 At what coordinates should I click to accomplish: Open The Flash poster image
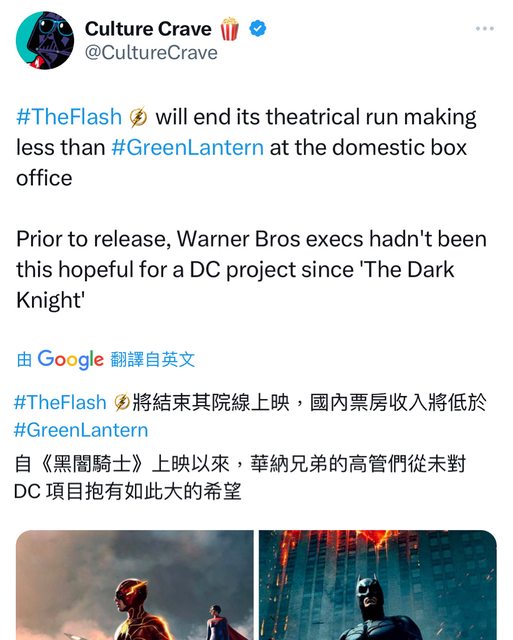tap(135, 585)
